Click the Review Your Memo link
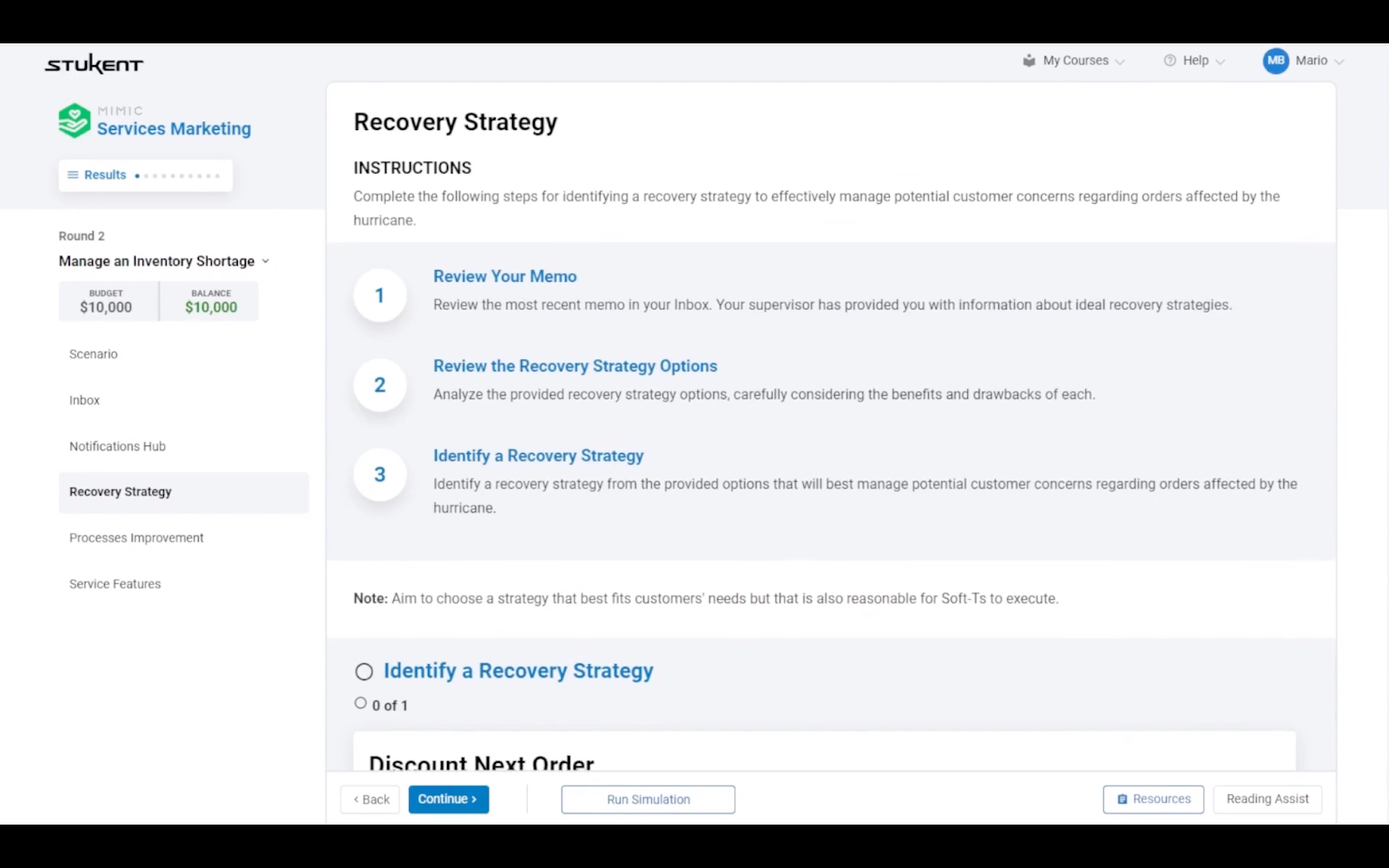The width and height of the screenshot is (1389, 868). [505, 277]
